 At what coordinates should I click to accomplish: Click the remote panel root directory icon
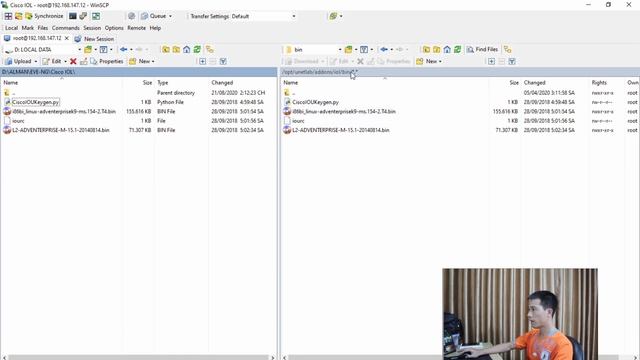(437, 49)
